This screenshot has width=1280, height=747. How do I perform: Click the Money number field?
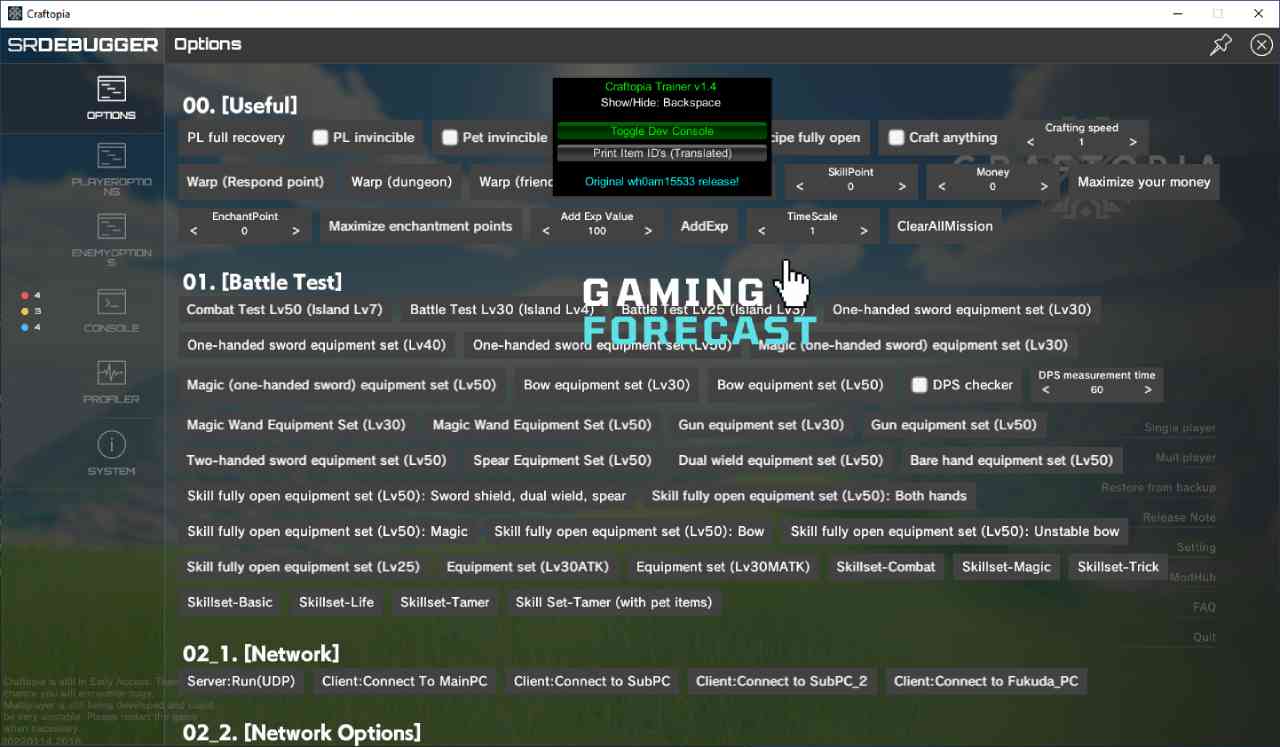tap(993, 187)
